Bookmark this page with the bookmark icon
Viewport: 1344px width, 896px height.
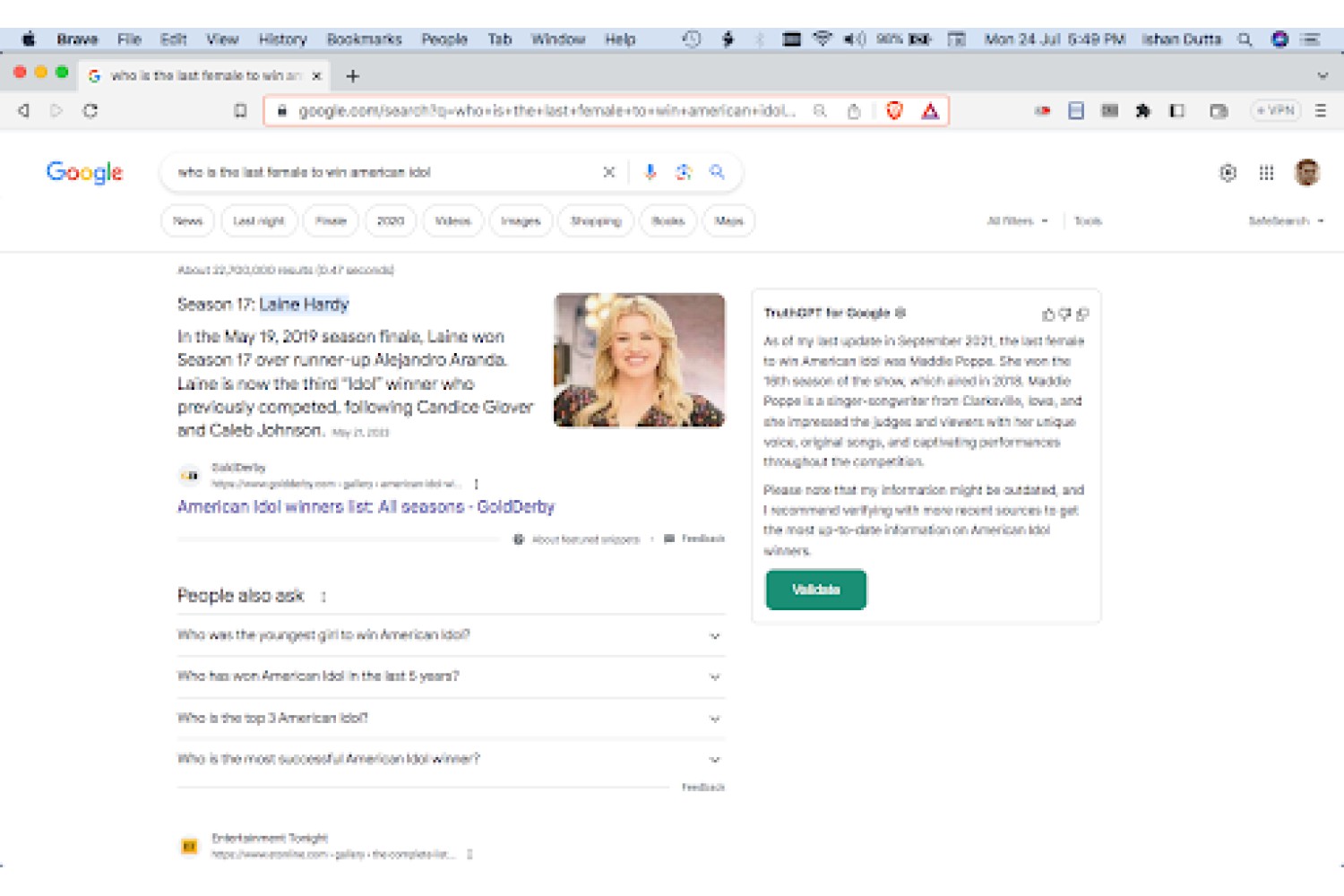click(240, 111)
